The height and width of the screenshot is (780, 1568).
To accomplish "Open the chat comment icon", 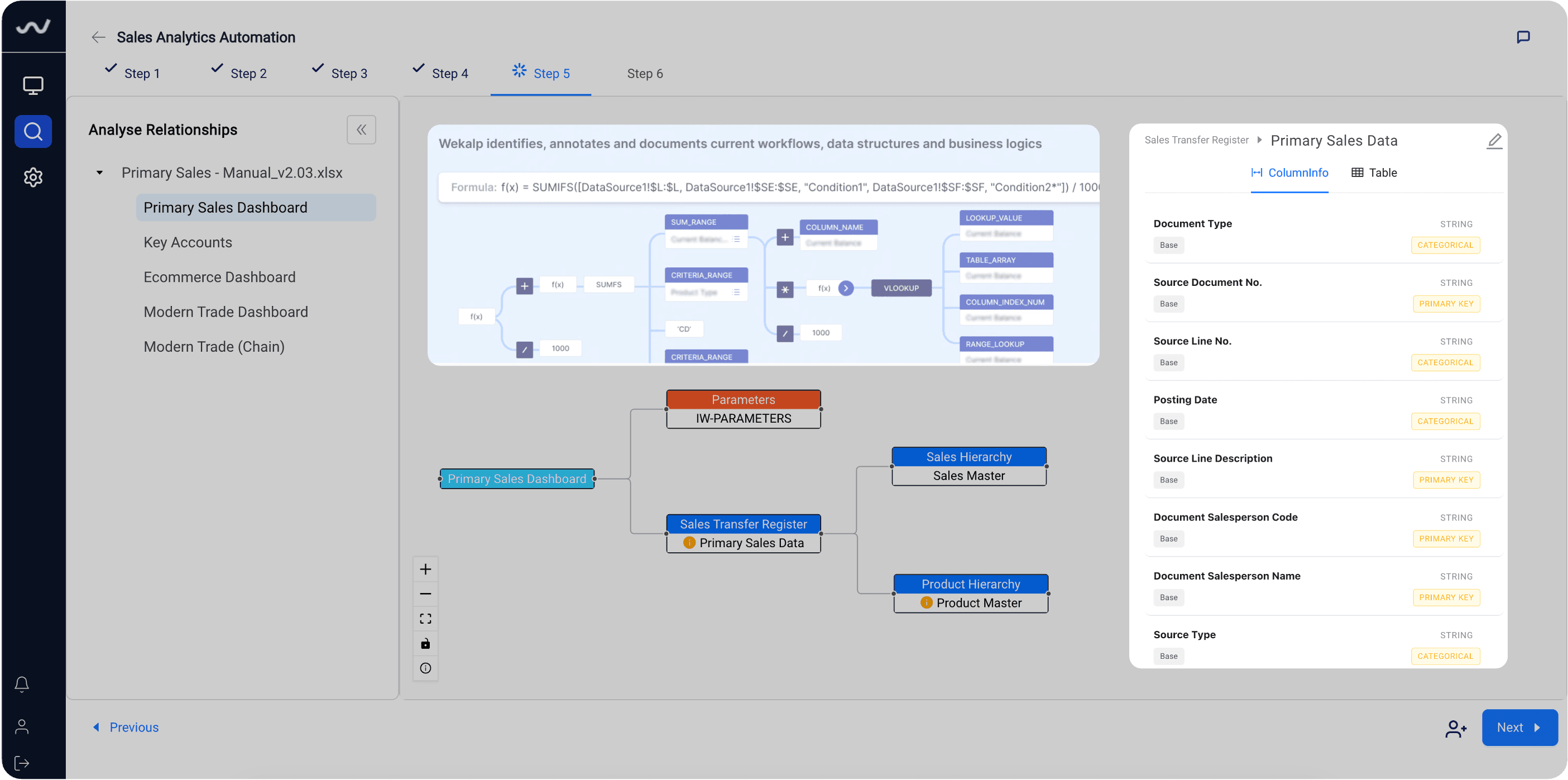I will [1523, 37].
